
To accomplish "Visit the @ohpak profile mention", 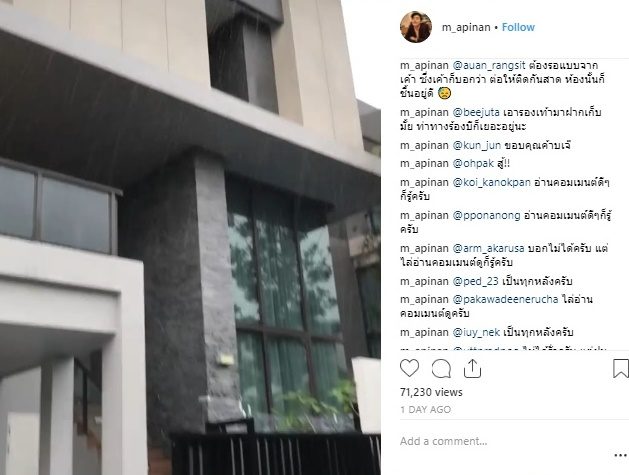I will pos(473,164).
